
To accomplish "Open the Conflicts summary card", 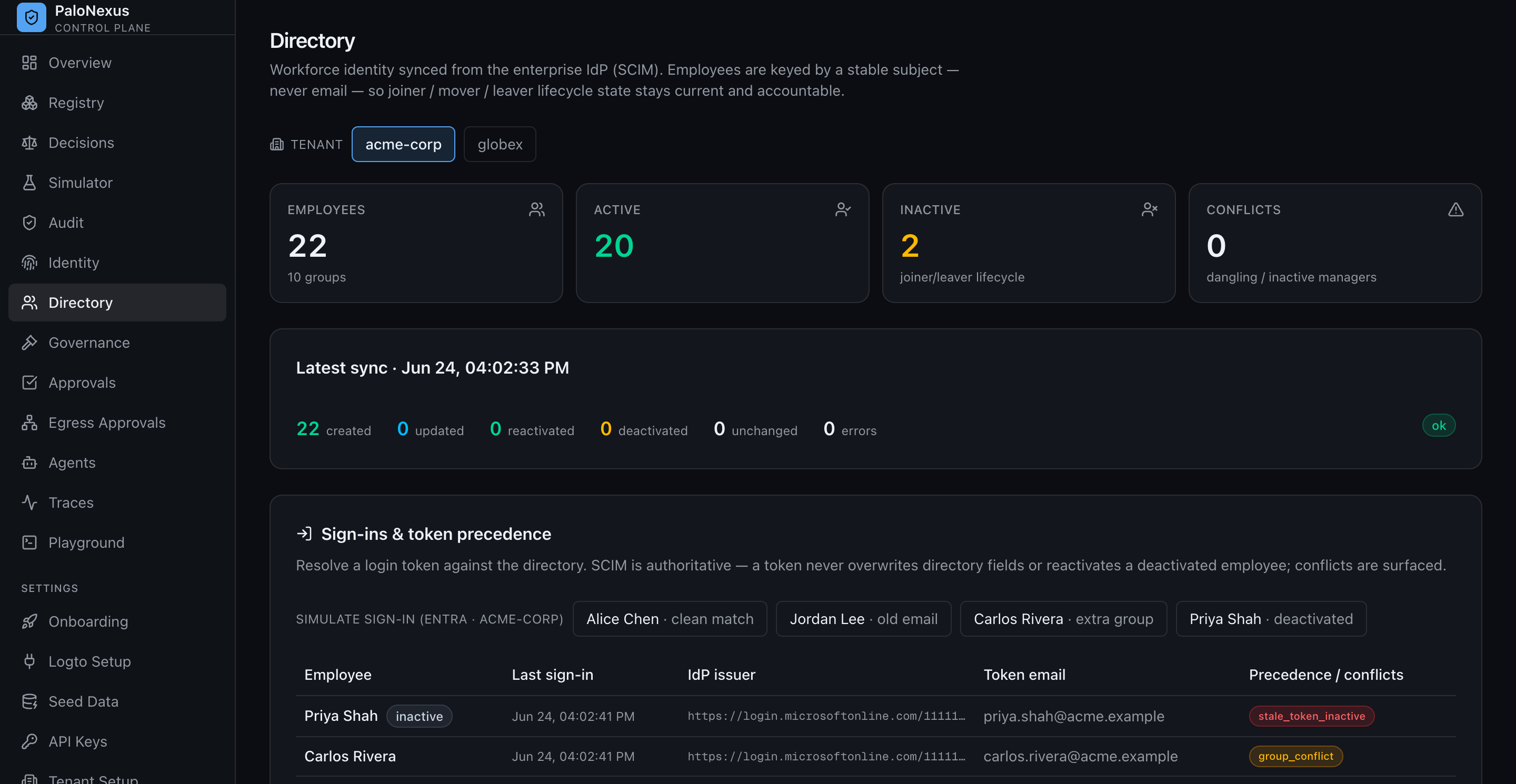I will [1335, 244].
